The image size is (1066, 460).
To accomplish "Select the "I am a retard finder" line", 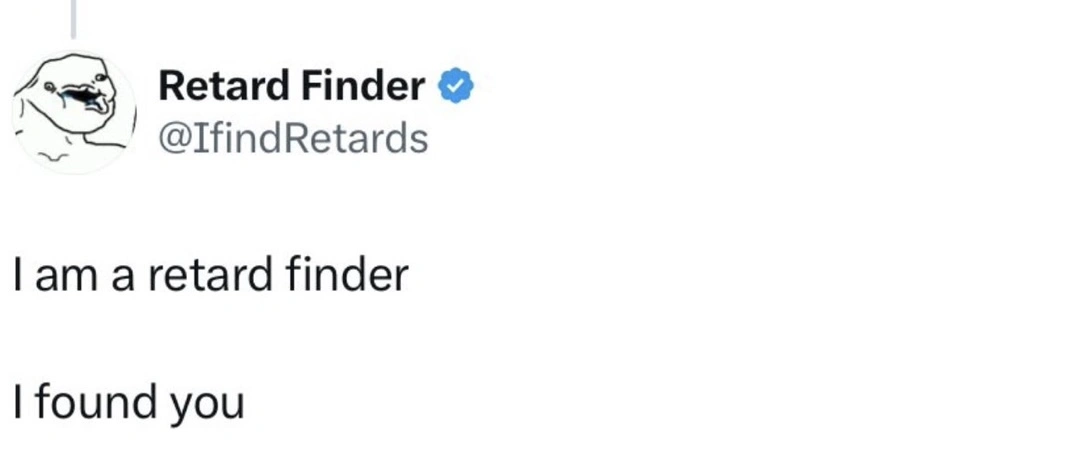I will coord(211,275).
